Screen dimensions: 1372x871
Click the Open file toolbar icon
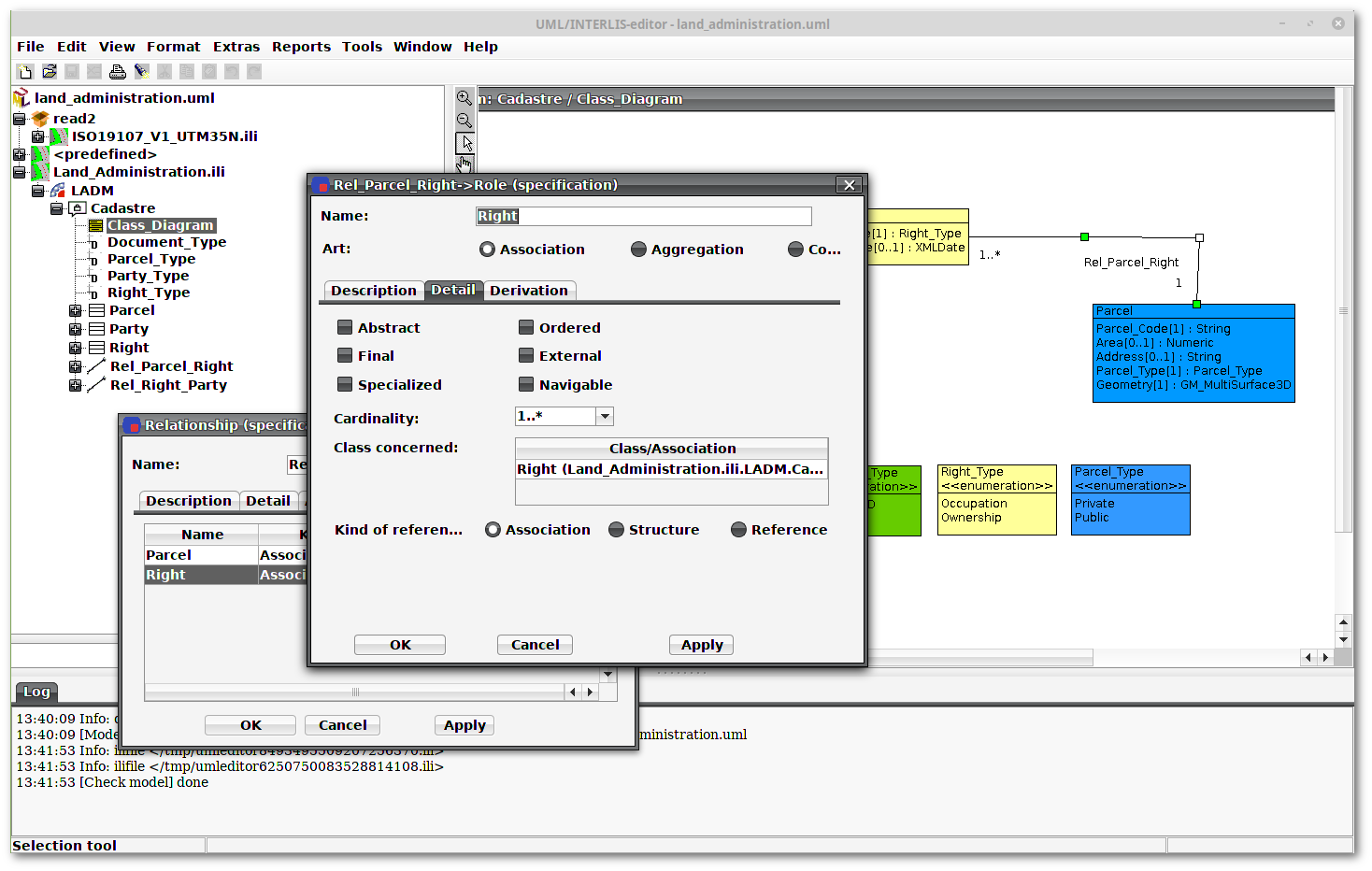(49, 71)
